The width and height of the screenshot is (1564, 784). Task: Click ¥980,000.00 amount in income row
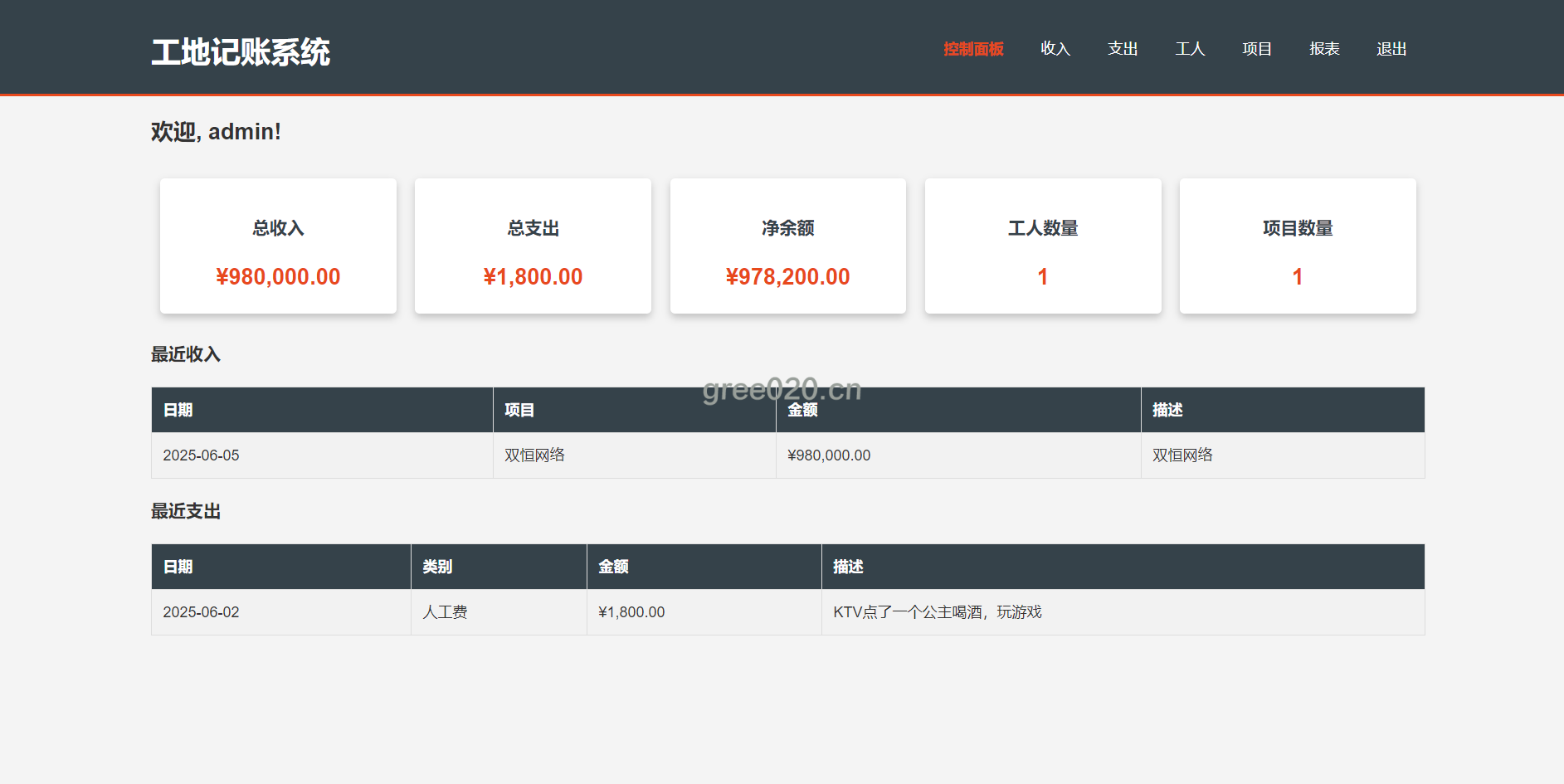pos(829,455)
